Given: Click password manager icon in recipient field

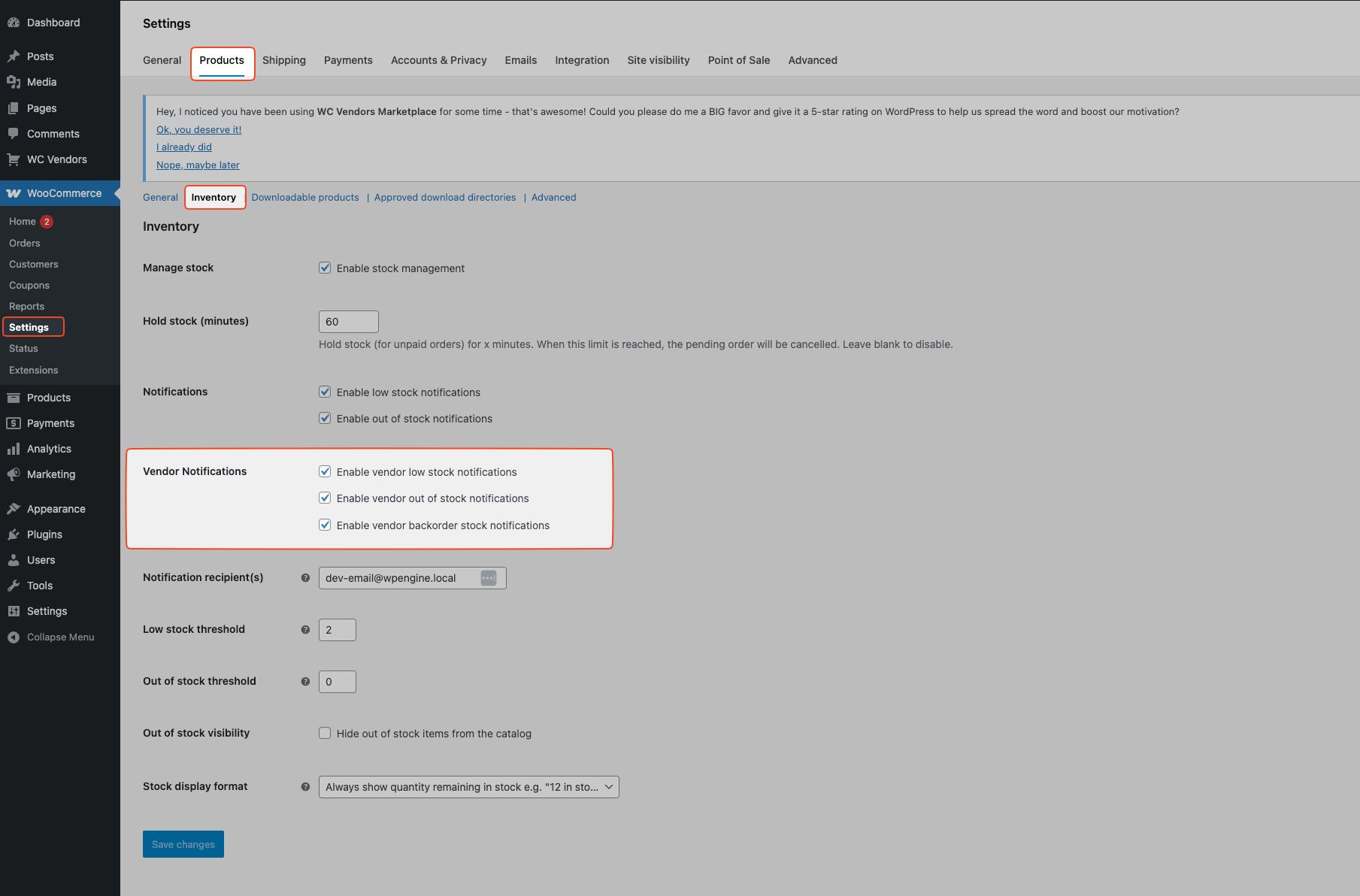Looking at the screenshot, I should tap(488, 578).
